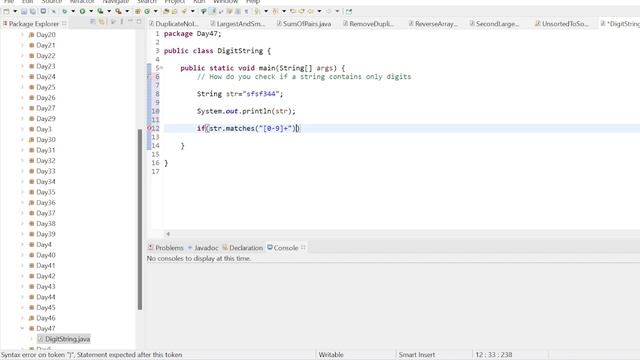Click the 'Smart Insert' status bar entry

point(417,355)
